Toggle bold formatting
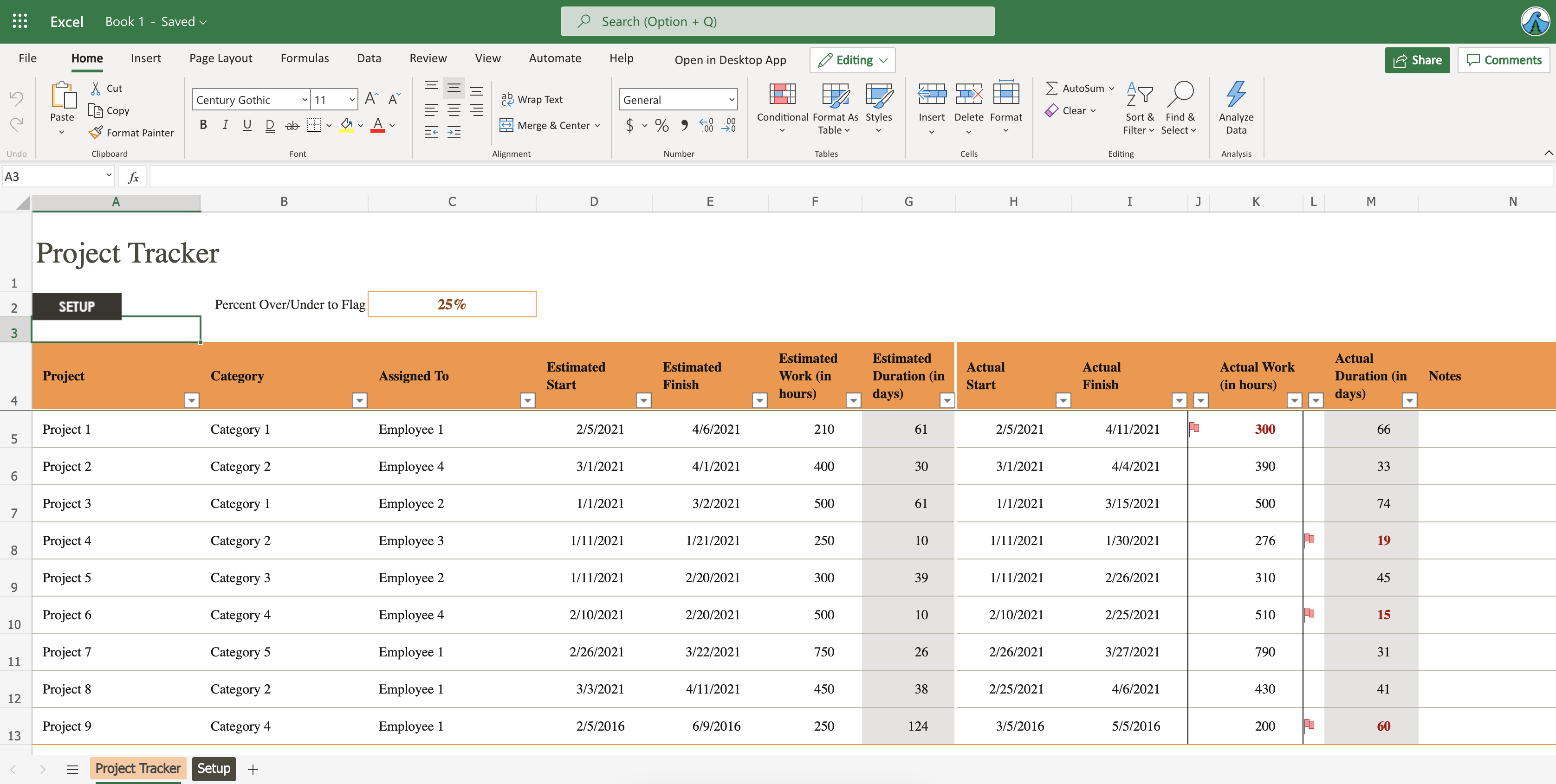The height and width of the screenshot is (784, 1556). [x=203, y=125]
